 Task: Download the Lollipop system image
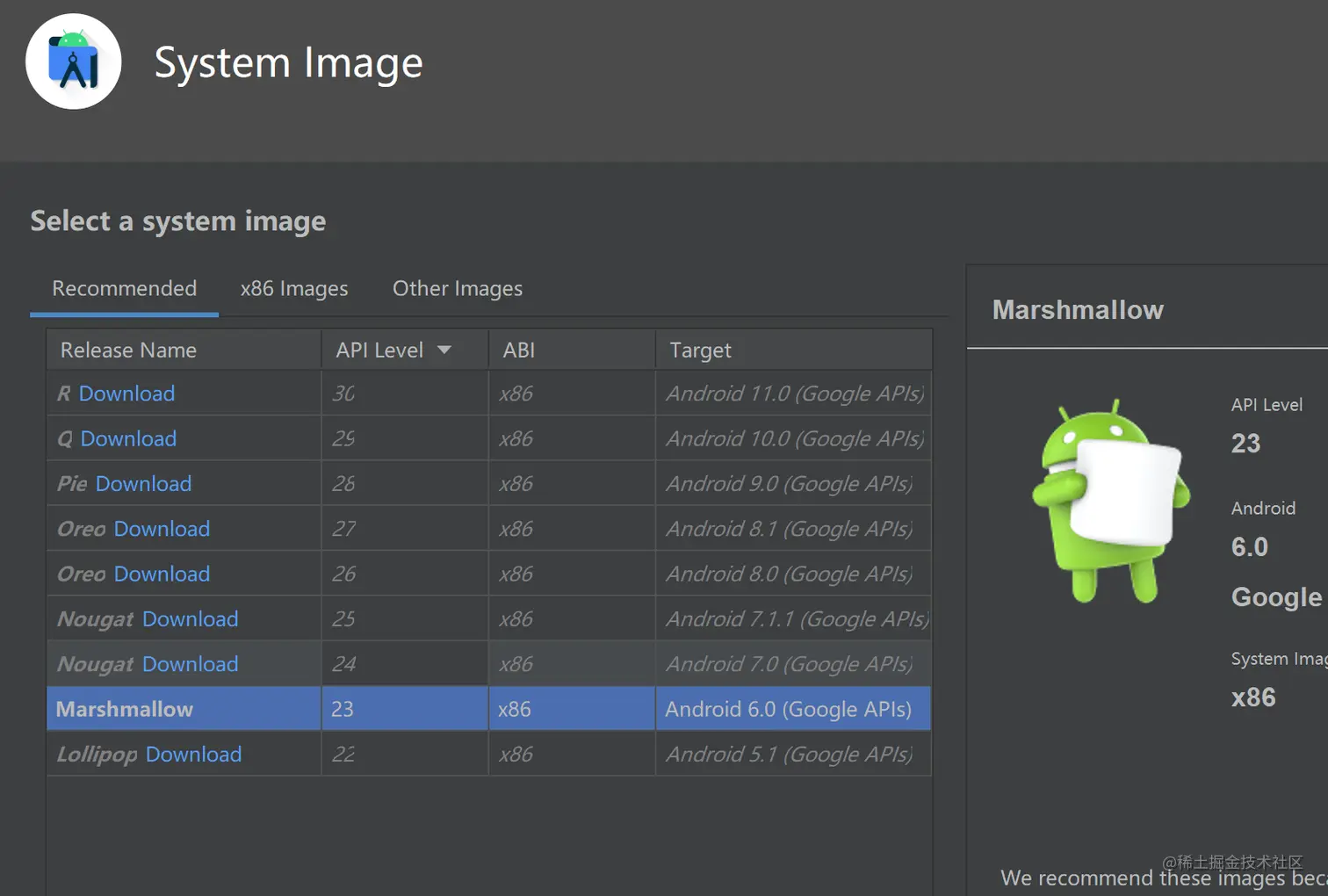(x=193, y=755)
